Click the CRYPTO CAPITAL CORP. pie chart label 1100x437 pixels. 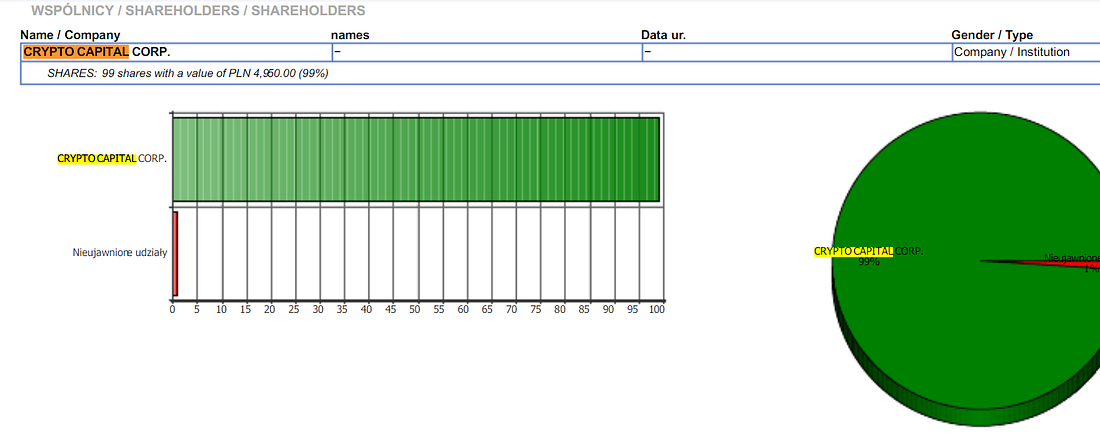click(868, 251)
